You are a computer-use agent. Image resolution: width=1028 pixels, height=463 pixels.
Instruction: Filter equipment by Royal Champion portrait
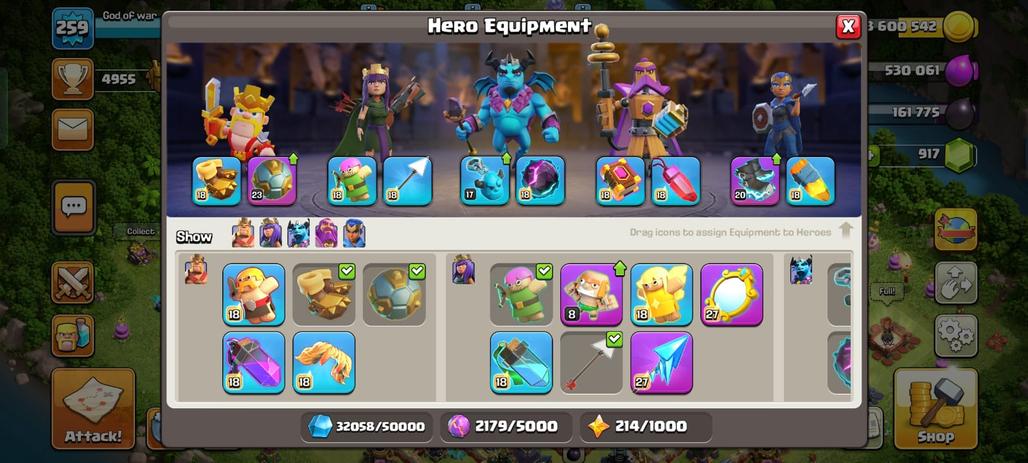[x=354, y=233]
